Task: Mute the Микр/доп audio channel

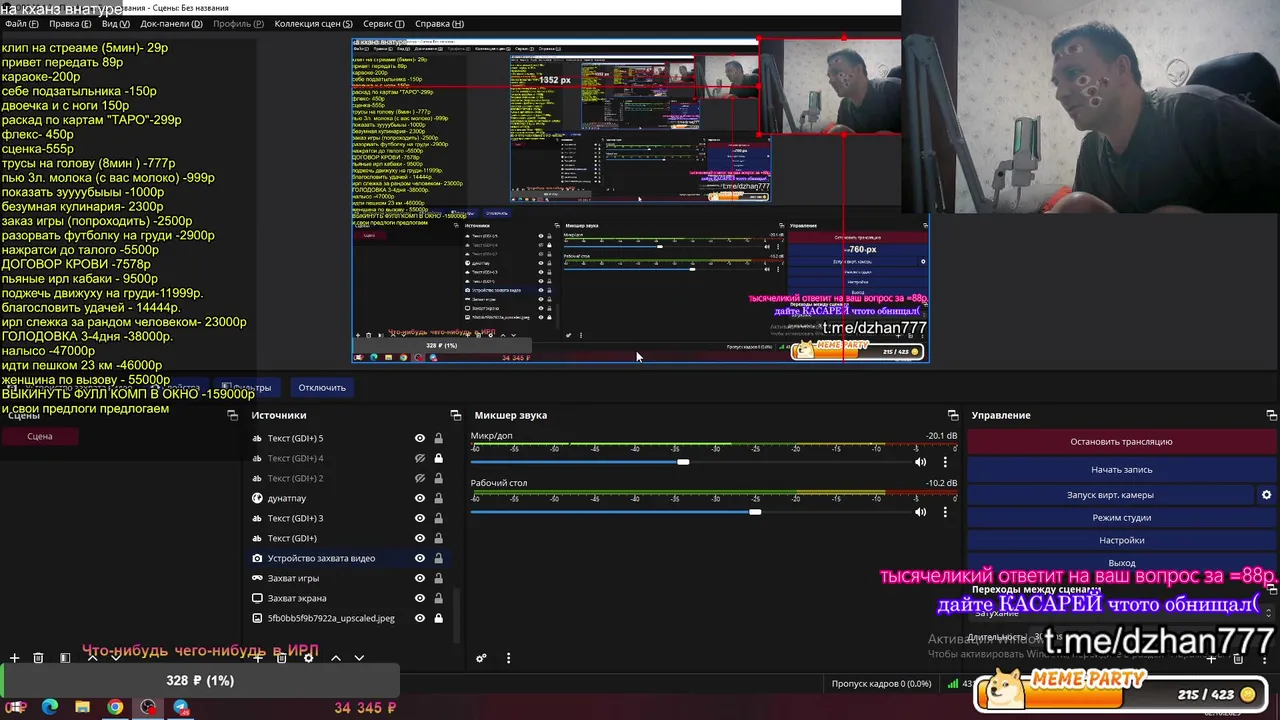Action: (x=920, y=462)
